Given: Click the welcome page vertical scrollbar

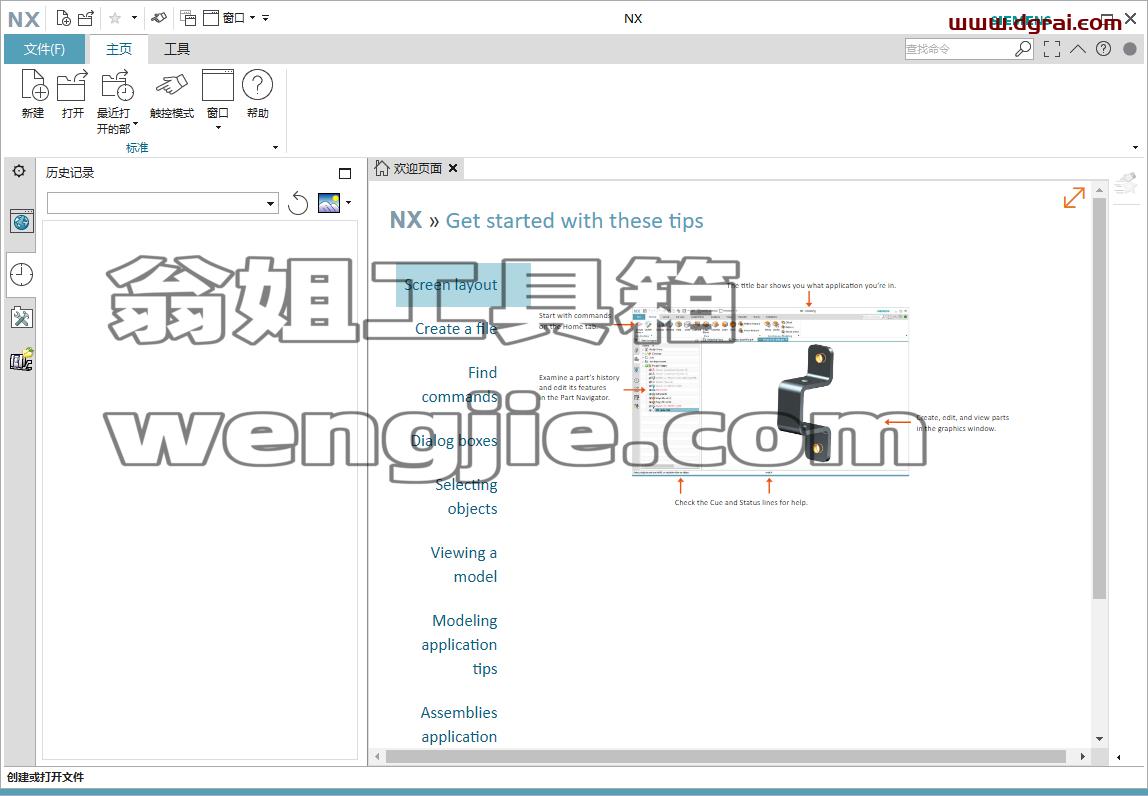Looking at the screenshot, I should coord(1099,398).
